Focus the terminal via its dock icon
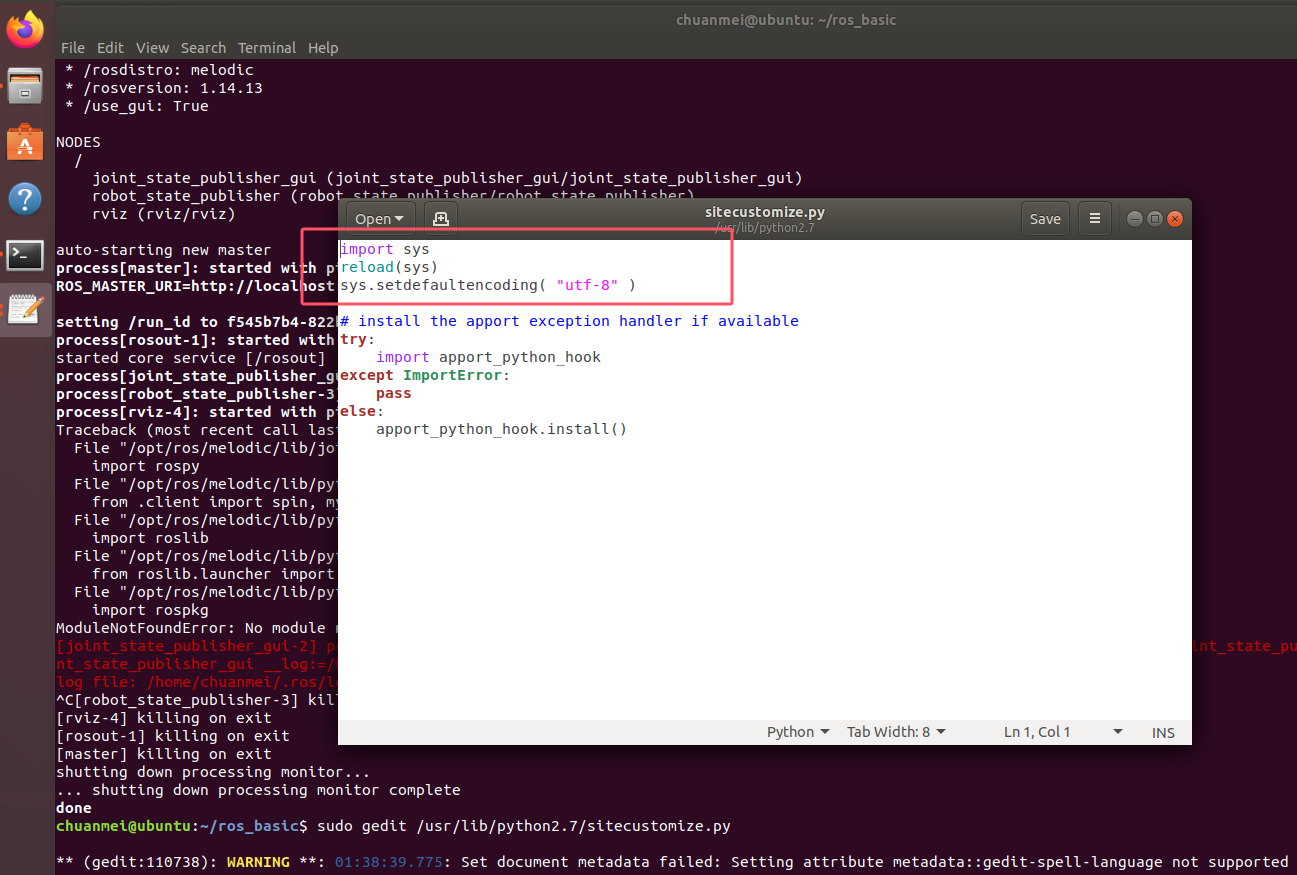This screenshot has width=1297, height=875. pos(24,255)
